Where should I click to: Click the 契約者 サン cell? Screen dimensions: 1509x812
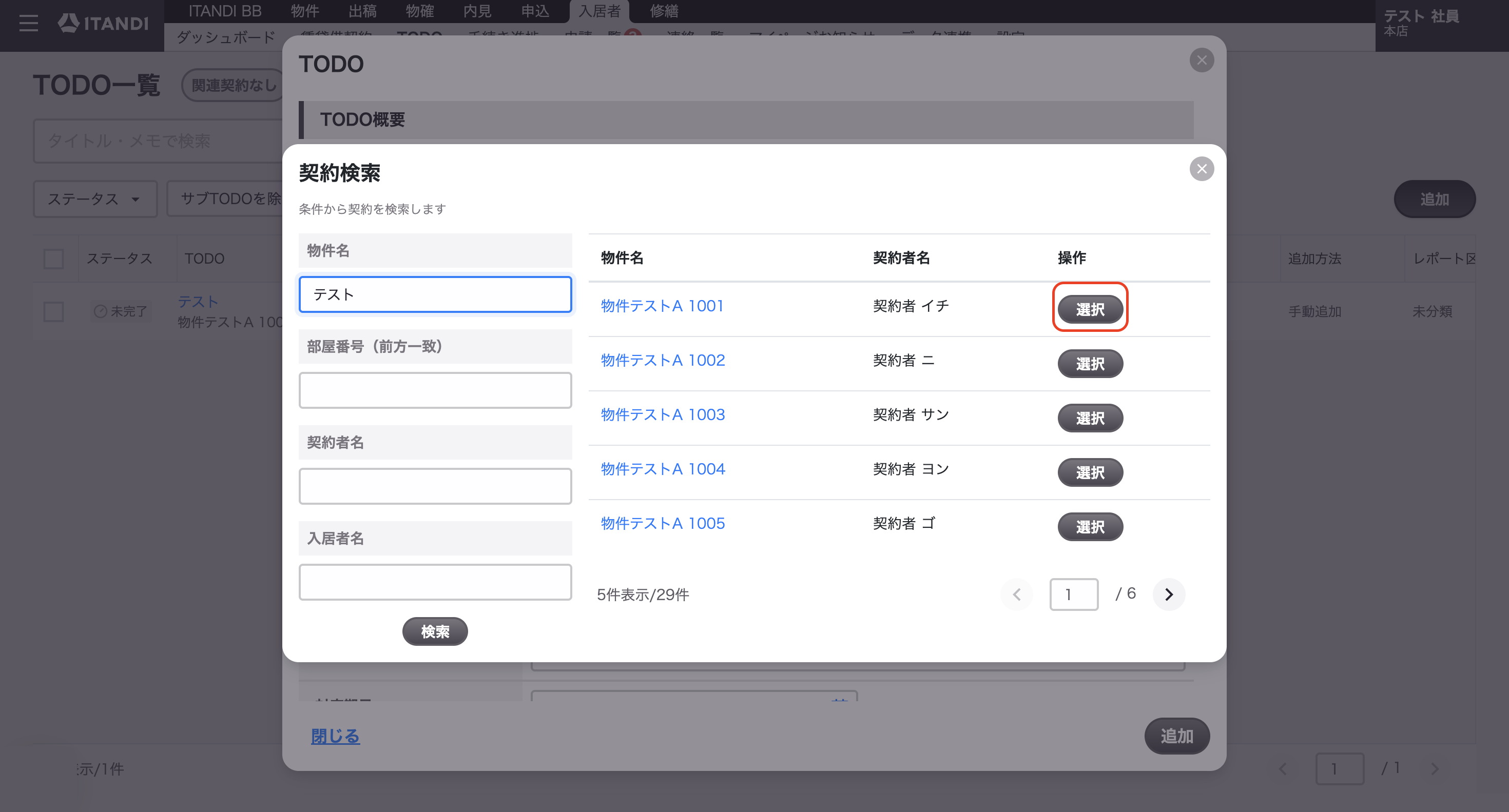(911, 414)
